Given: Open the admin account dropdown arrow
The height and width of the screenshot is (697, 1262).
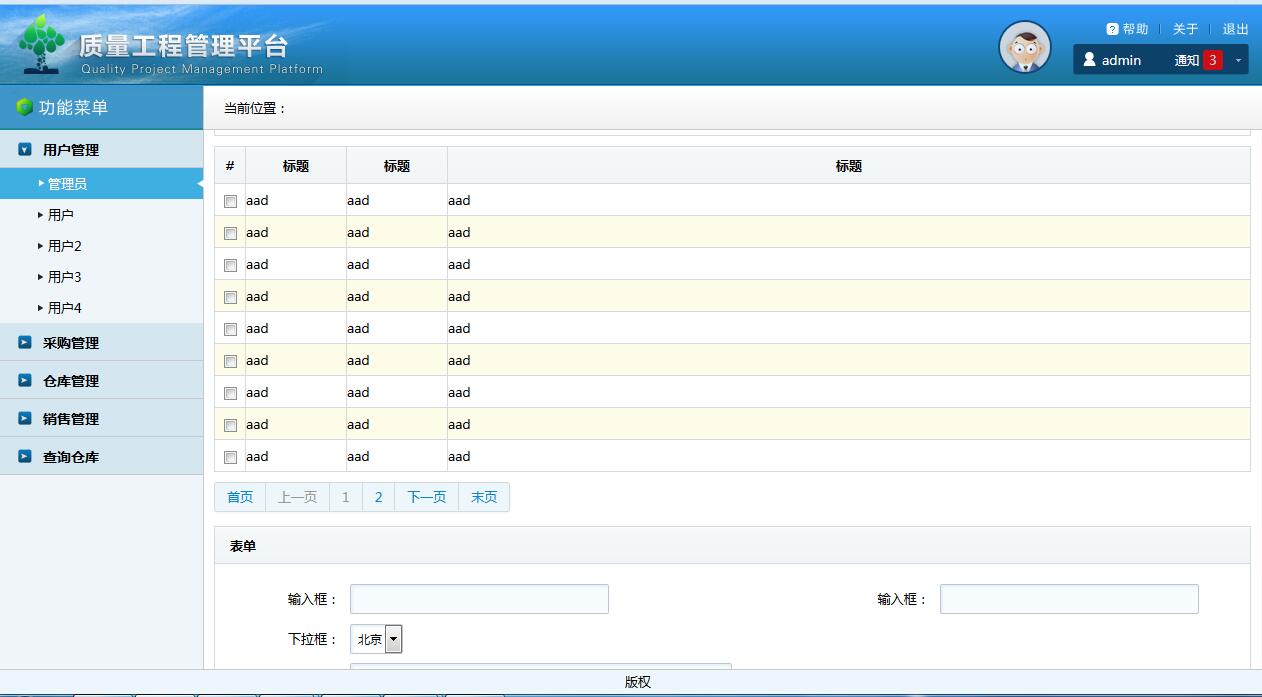Looking at the screenshot, I should 1238,60.
